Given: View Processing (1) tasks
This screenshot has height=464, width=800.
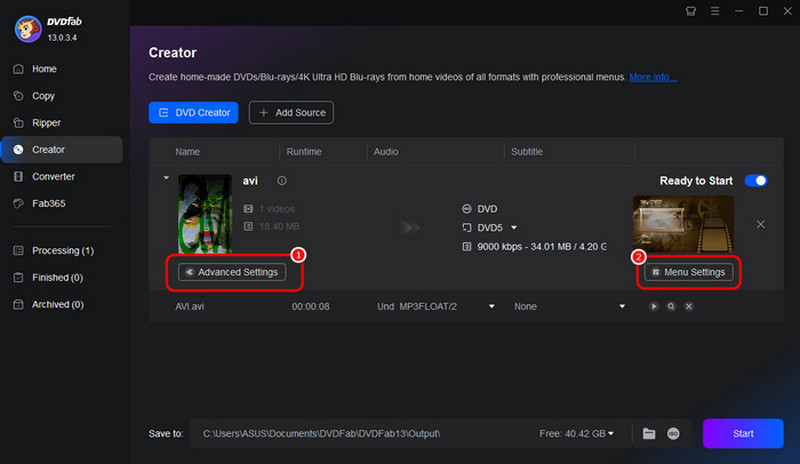Looking at the screenshot, I should [x=61, y=251].
